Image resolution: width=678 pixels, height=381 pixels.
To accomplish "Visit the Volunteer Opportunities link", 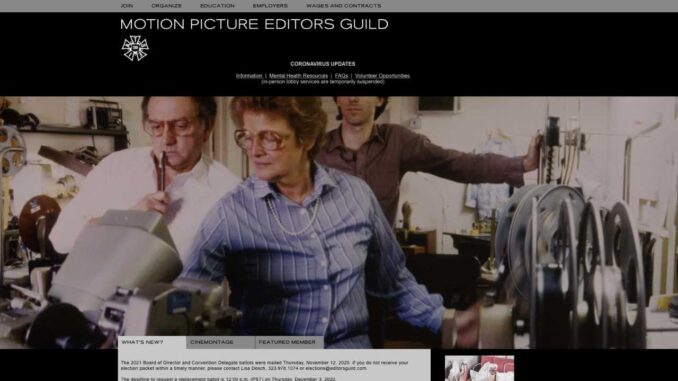I will [x=382, y=76].
